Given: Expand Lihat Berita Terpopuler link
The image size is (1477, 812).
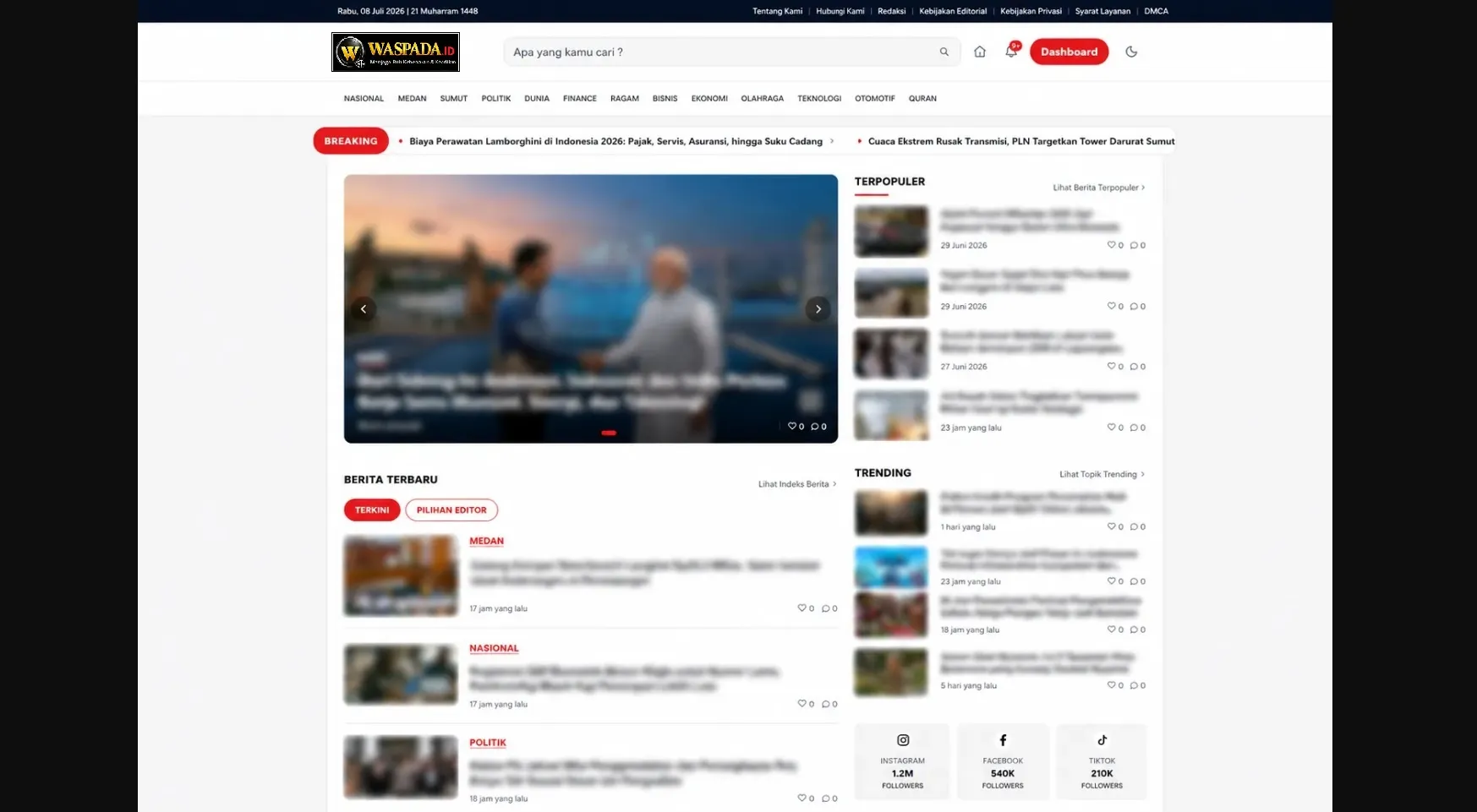Looking at the screenshot, I should 1098,188.
